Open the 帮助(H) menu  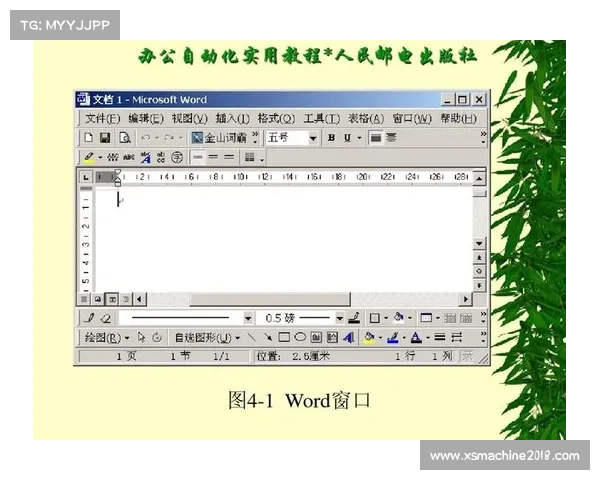pyautogui.click(x=458, y=118)
